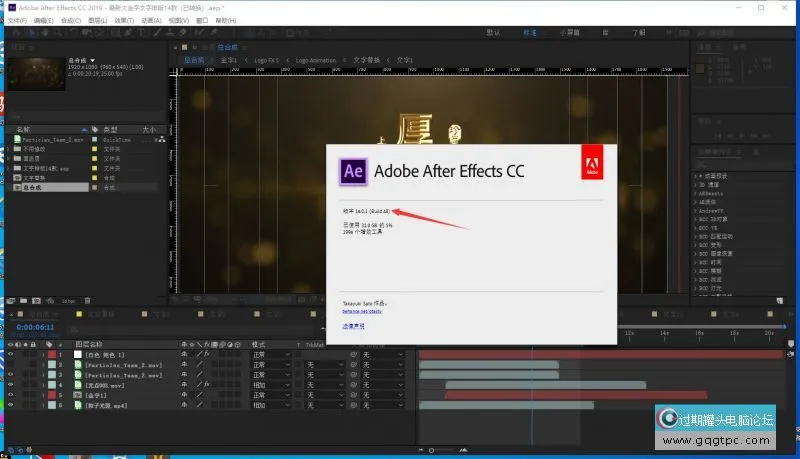Click Interpret Footage icon in Project panel

[11, 301]
